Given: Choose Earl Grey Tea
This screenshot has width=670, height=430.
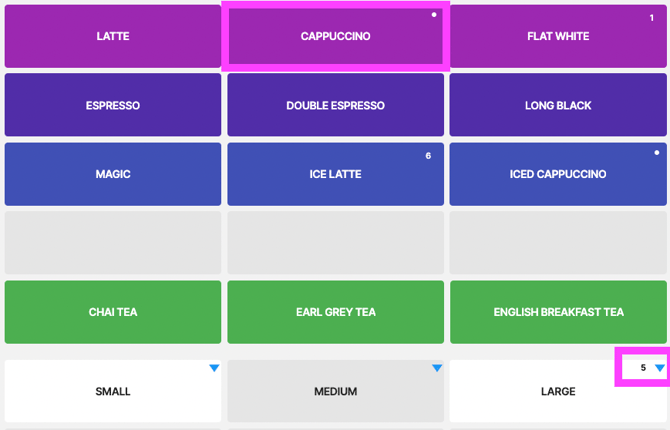Looking at the screenshot, I should [335, 312].
